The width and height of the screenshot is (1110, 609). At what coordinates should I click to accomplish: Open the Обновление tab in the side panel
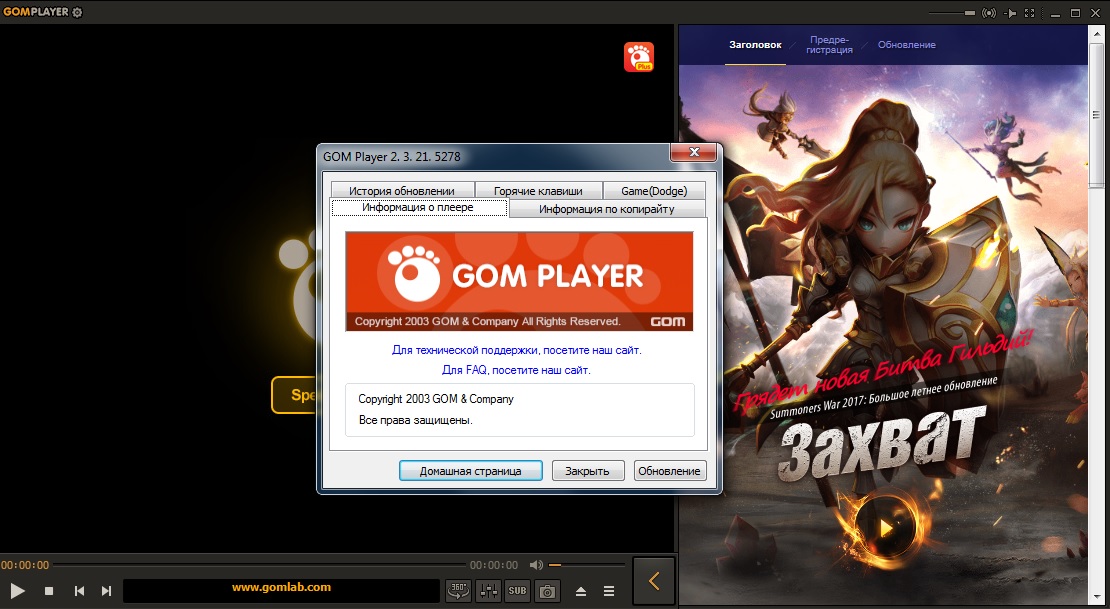pyautogui.click(x=907, y=45)
